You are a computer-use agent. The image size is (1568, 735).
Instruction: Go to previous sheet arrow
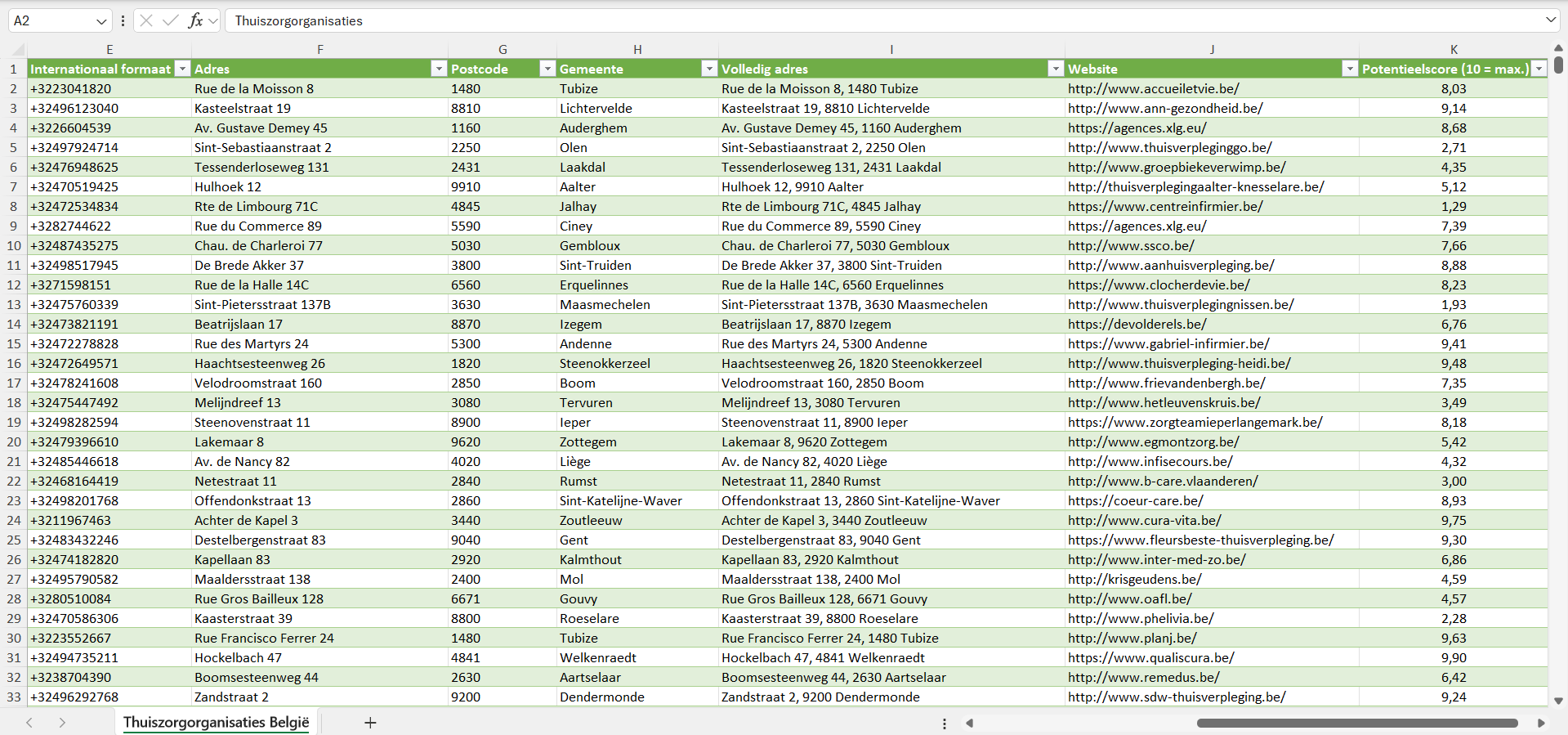pyautogui.click(x=29, y=723)
